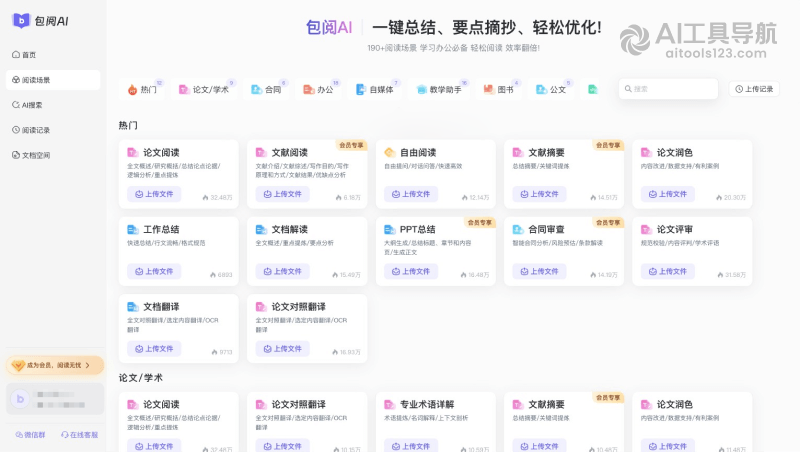Click the 会员专享 badge on PPT总结
This screenshot has width=800, height=452.
pos(480,222)
